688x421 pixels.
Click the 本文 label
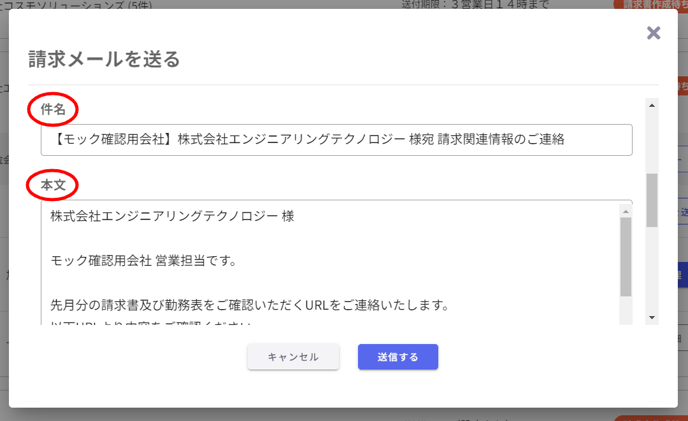(x=53, y=185)
